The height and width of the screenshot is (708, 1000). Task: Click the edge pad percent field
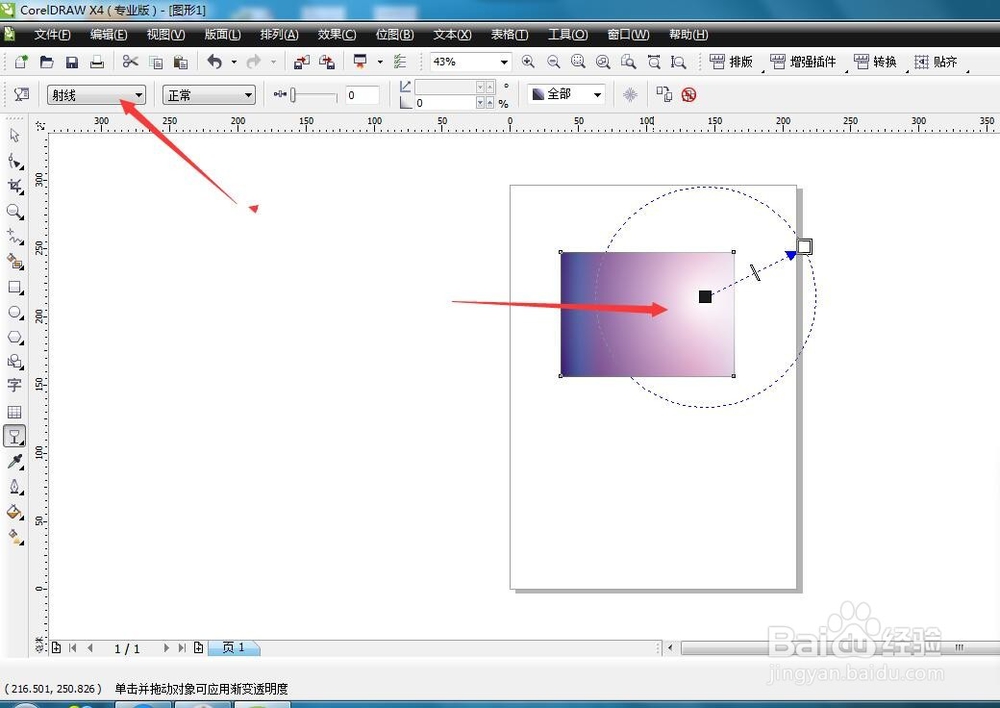click(446, 103)
